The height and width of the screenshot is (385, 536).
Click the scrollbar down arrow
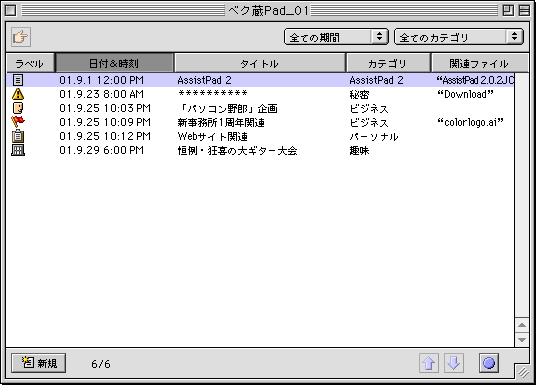pyautogui.click(x=522, y=340)
